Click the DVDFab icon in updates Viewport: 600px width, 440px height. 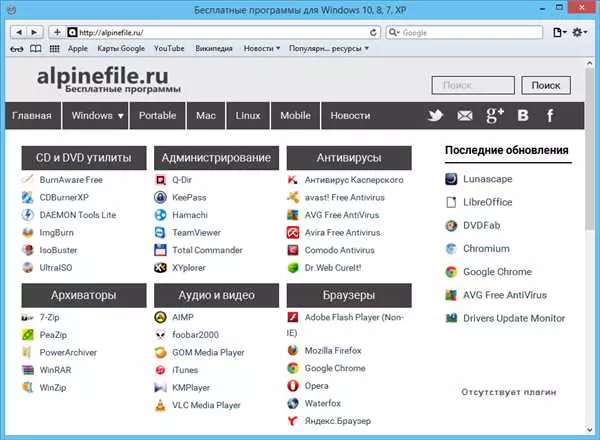[x=451, y=226]
